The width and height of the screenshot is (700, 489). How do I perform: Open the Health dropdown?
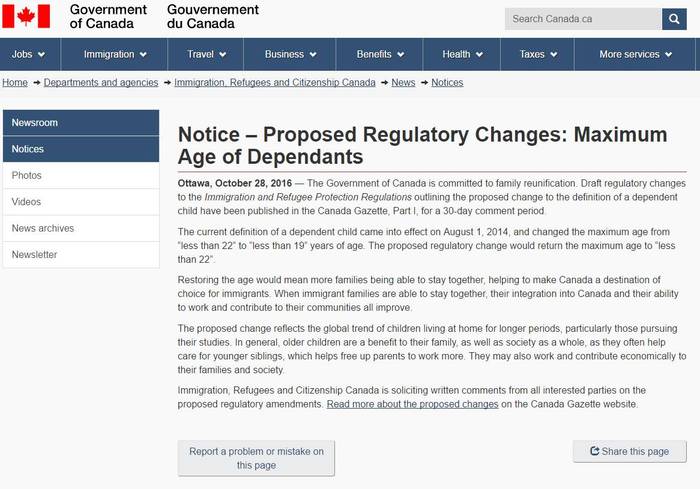(x=462, y=54)
